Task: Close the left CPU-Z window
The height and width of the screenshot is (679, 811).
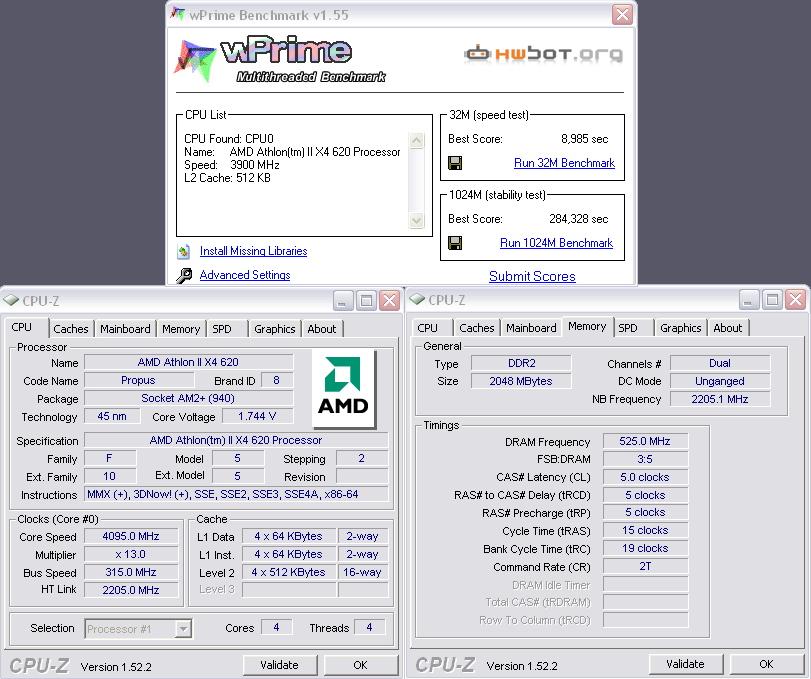Action: (x=389, y=300)
